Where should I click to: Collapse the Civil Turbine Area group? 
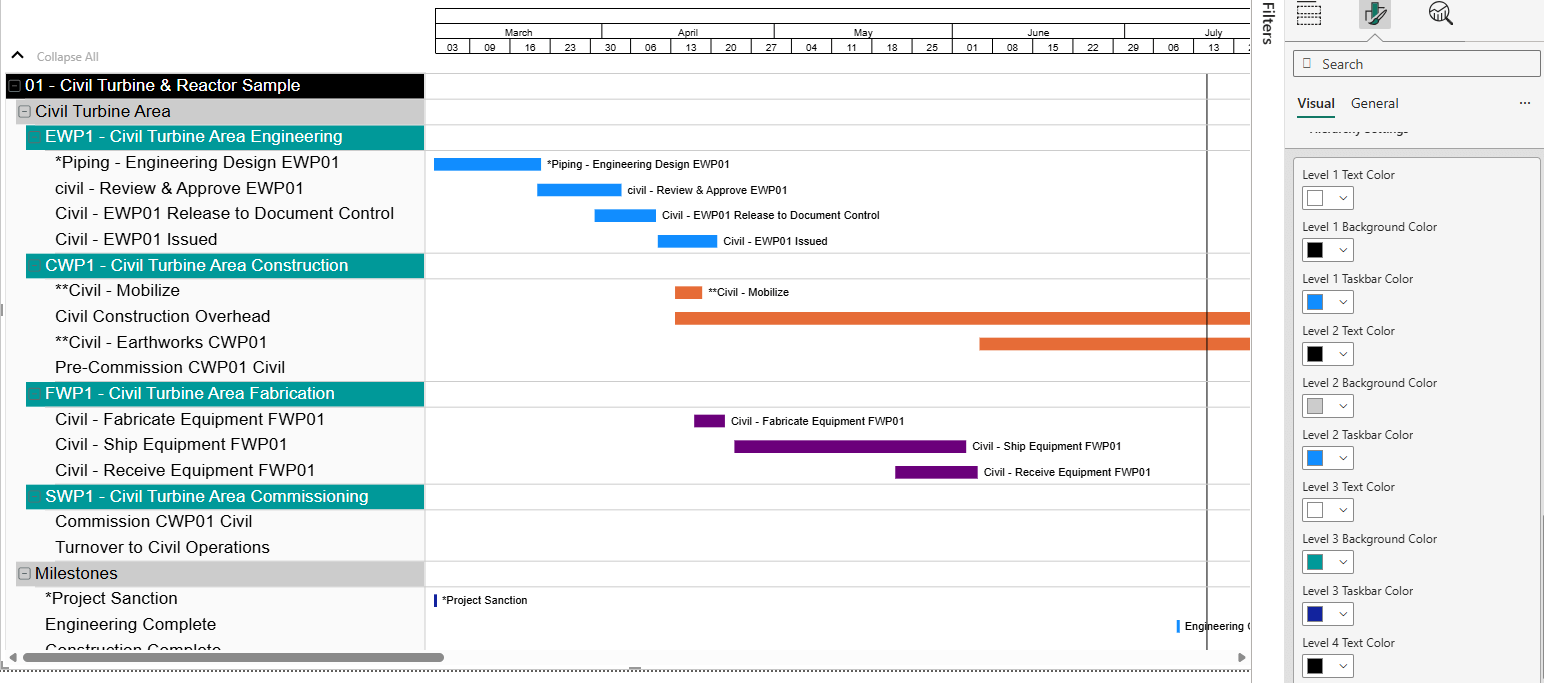point(25,112)
